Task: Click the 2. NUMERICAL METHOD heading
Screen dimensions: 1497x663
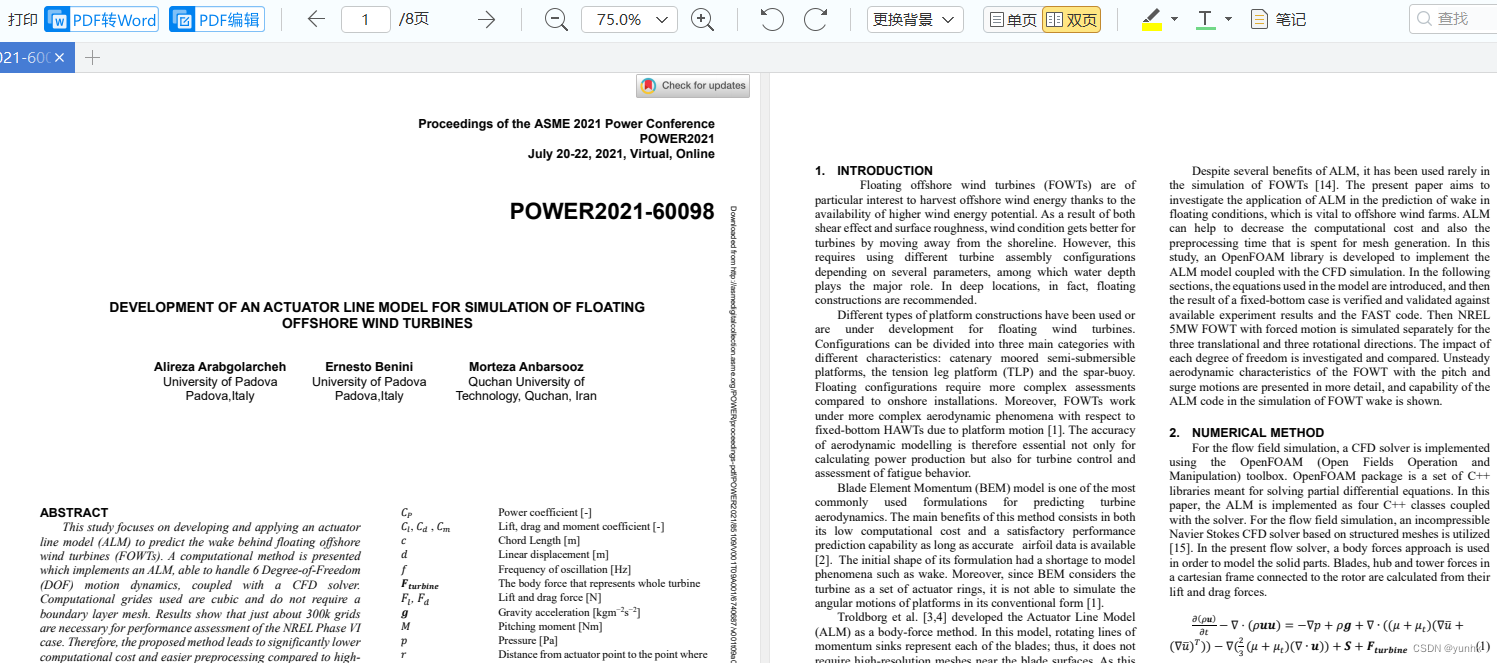Action: coord(1246,433)
